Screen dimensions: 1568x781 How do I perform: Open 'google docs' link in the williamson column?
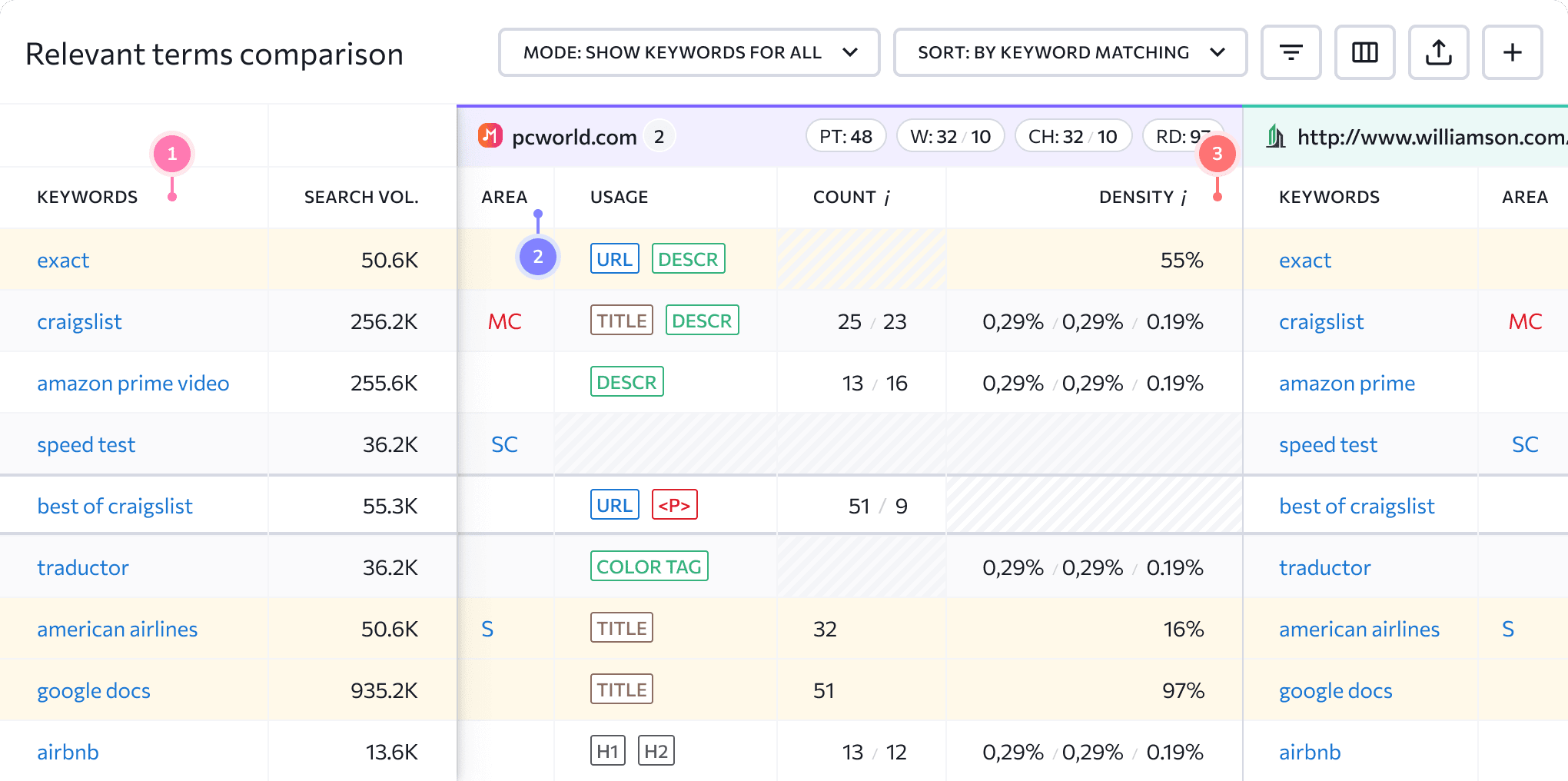click(1336, 690)
